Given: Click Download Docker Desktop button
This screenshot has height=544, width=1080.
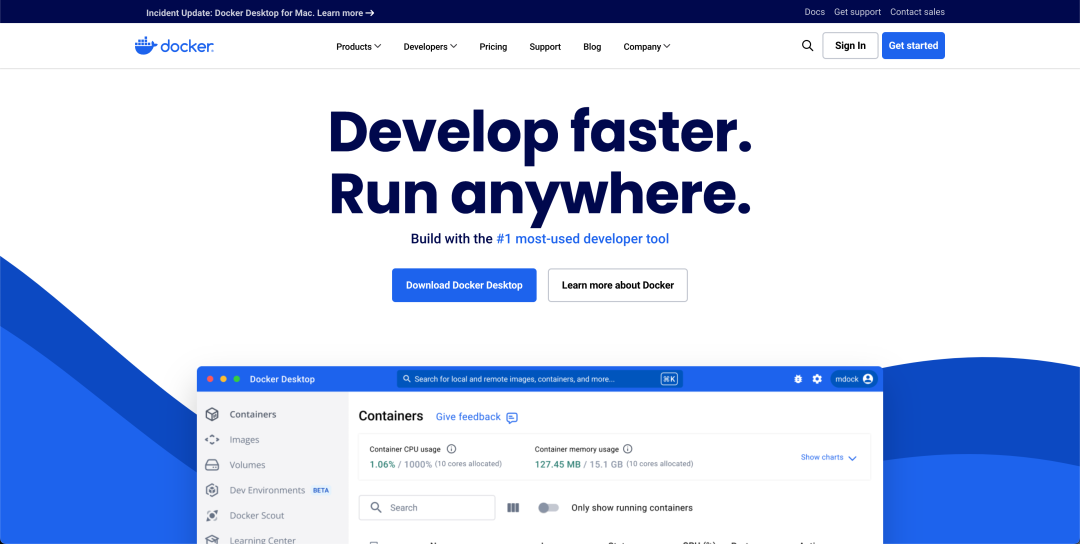Looking at the screenshot, I should (x=464, y=285).
